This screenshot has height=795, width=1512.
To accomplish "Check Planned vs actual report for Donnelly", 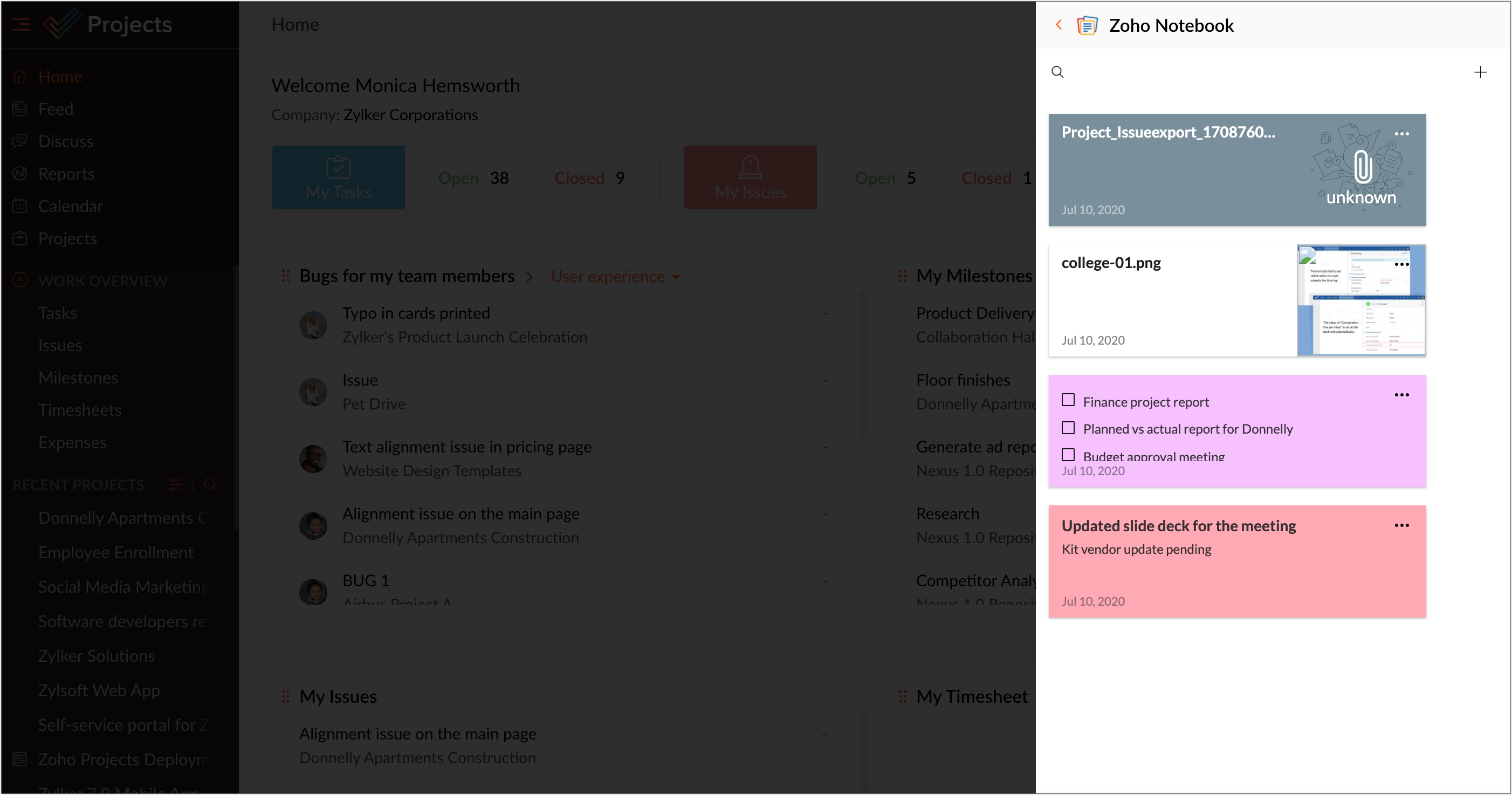I will tap(1068, 428).
